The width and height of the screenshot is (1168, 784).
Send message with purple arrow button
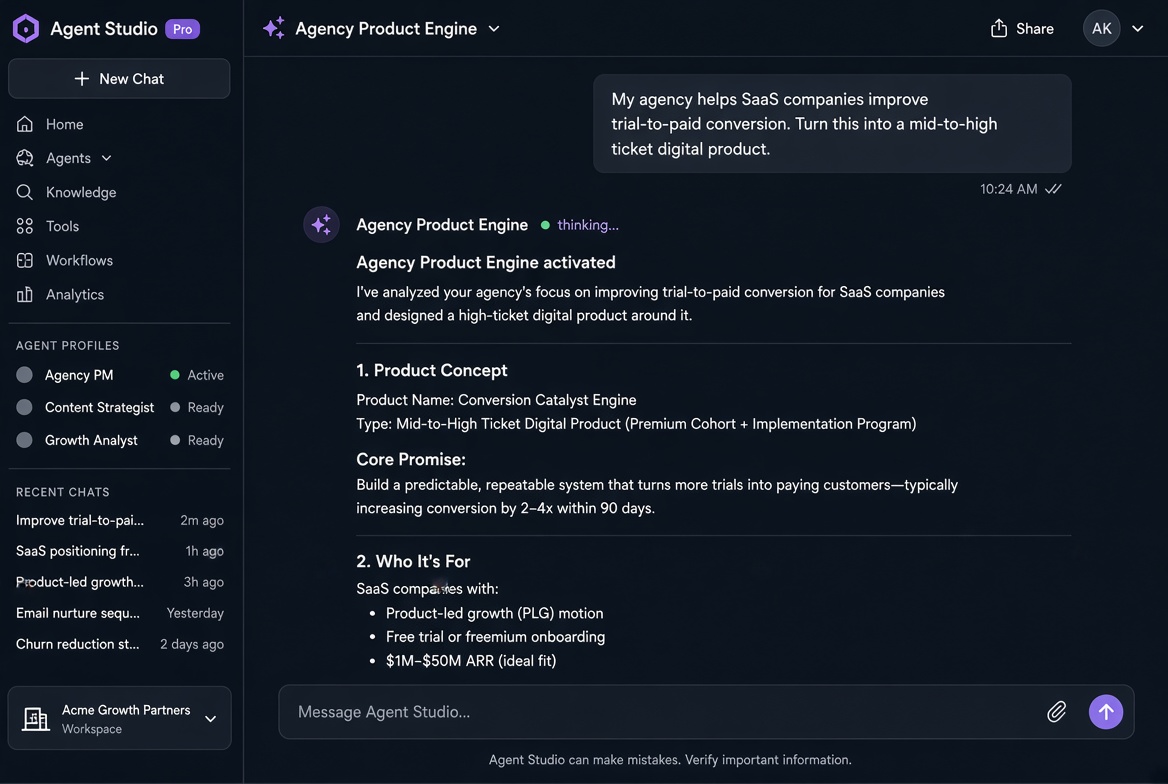point(1106,712)
